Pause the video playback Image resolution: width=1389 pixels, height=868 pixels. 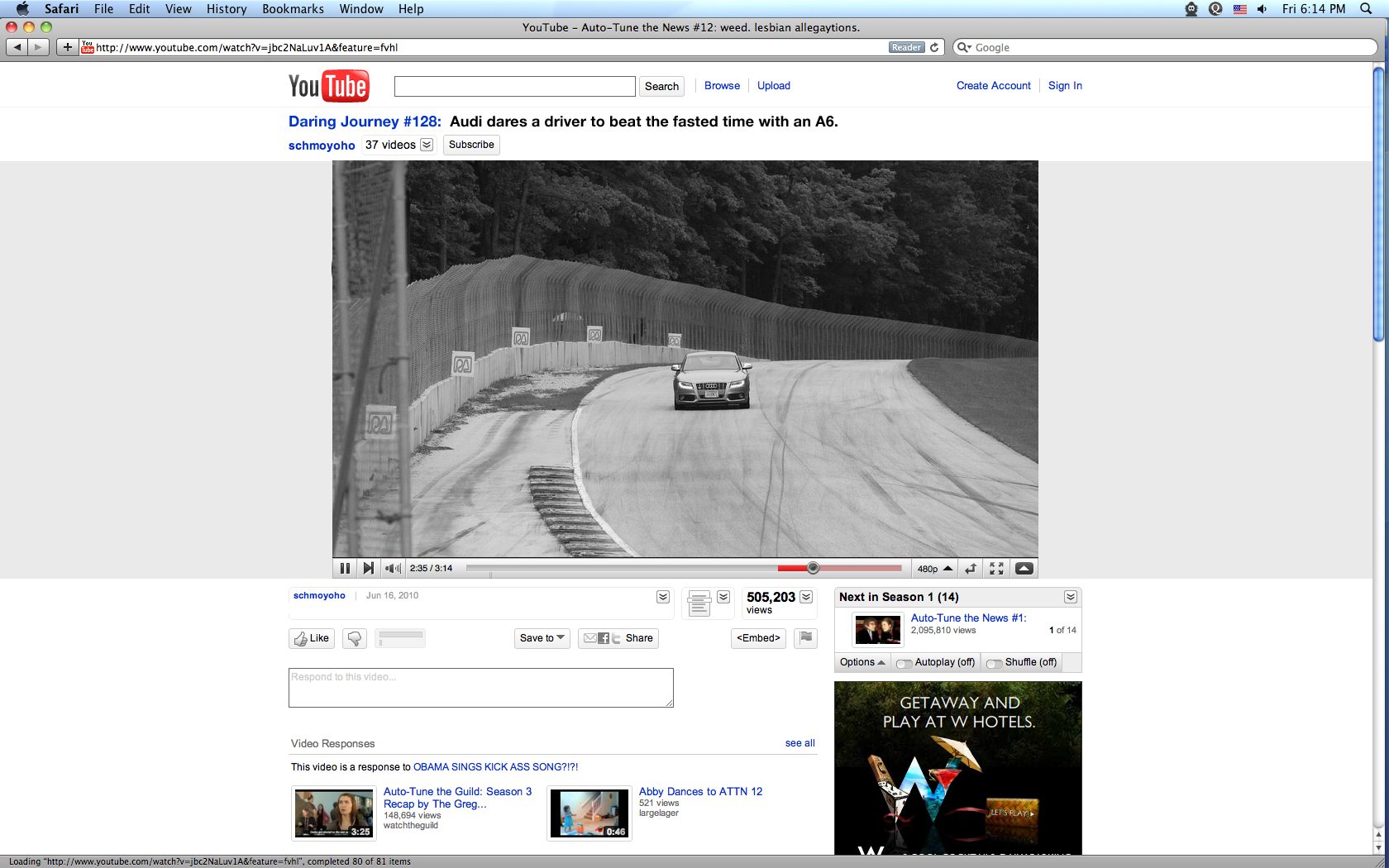pyautogui.click(x=345, y=568)
